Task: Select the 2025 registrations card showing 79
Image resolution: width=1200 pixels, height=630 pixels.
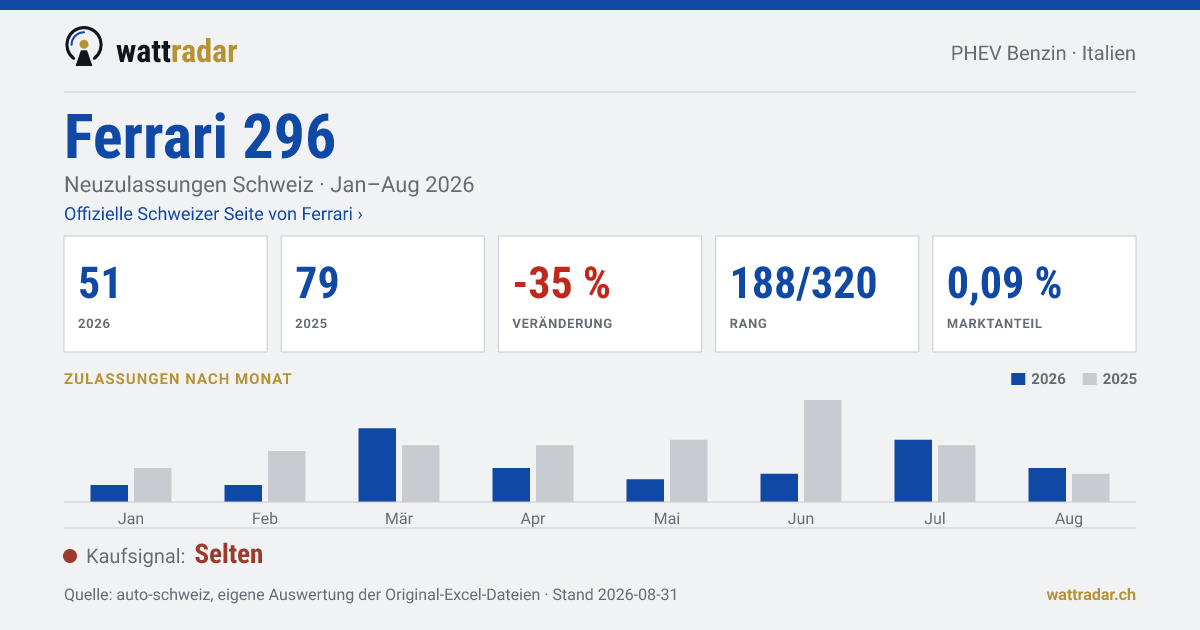Action: click(x=382, y=294)
